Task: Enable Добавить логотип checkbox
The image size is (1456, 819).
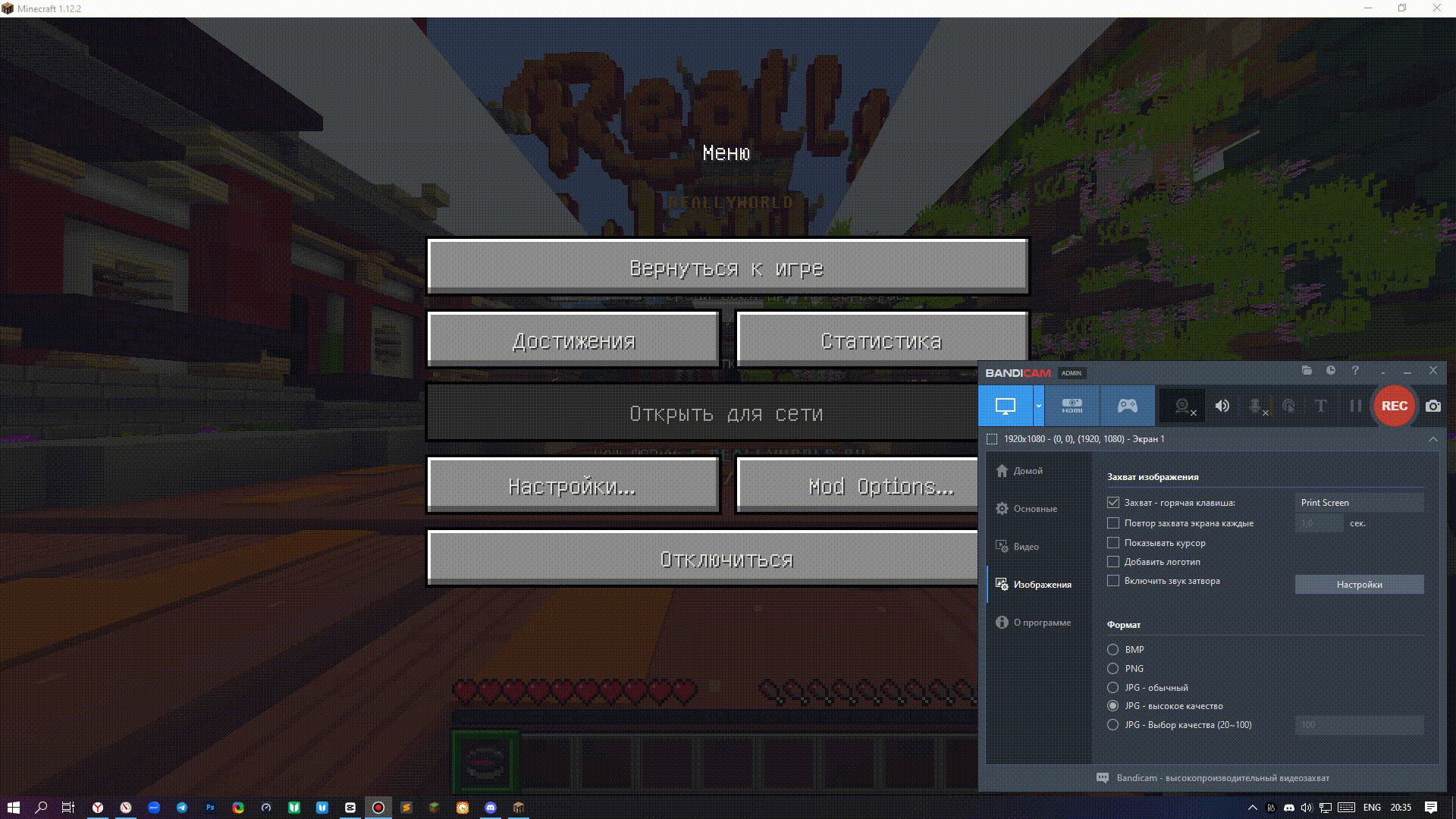Action: (1113, 561)
